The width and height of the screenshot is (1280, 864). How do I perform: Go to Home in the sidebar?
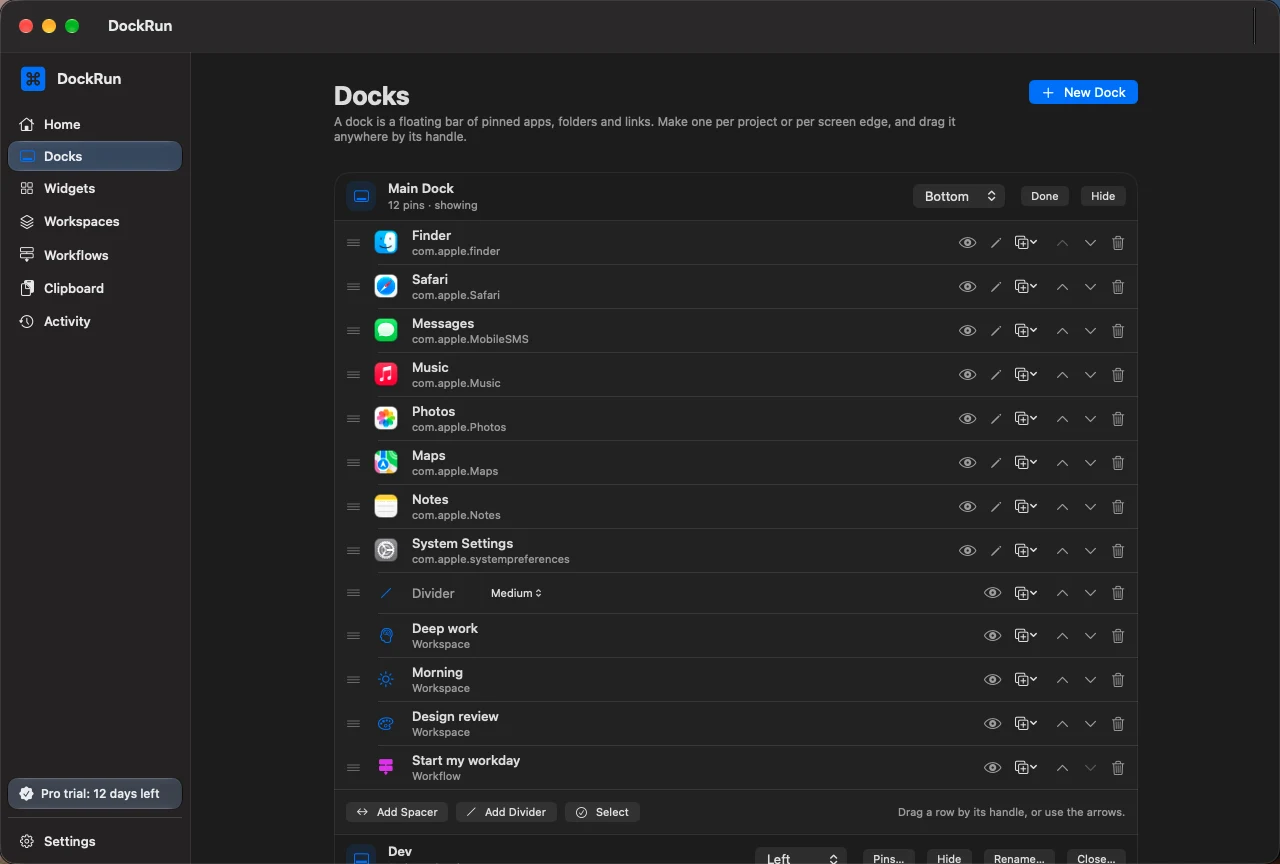(x=95, y=124)
